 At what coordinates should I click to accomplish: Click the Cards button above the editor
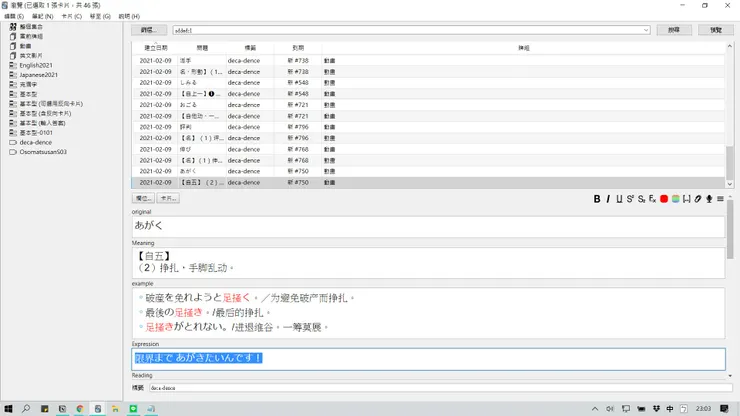(168, 198)
